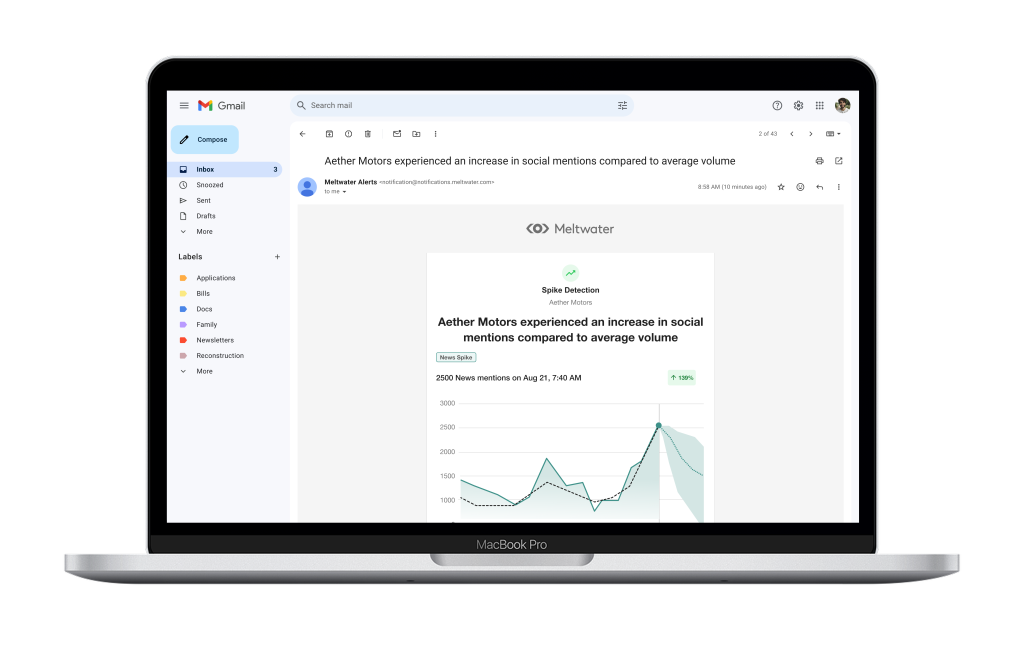Create a new label with plus button
The height and width of the screenshot is (645, 1024).
[277, 257]
